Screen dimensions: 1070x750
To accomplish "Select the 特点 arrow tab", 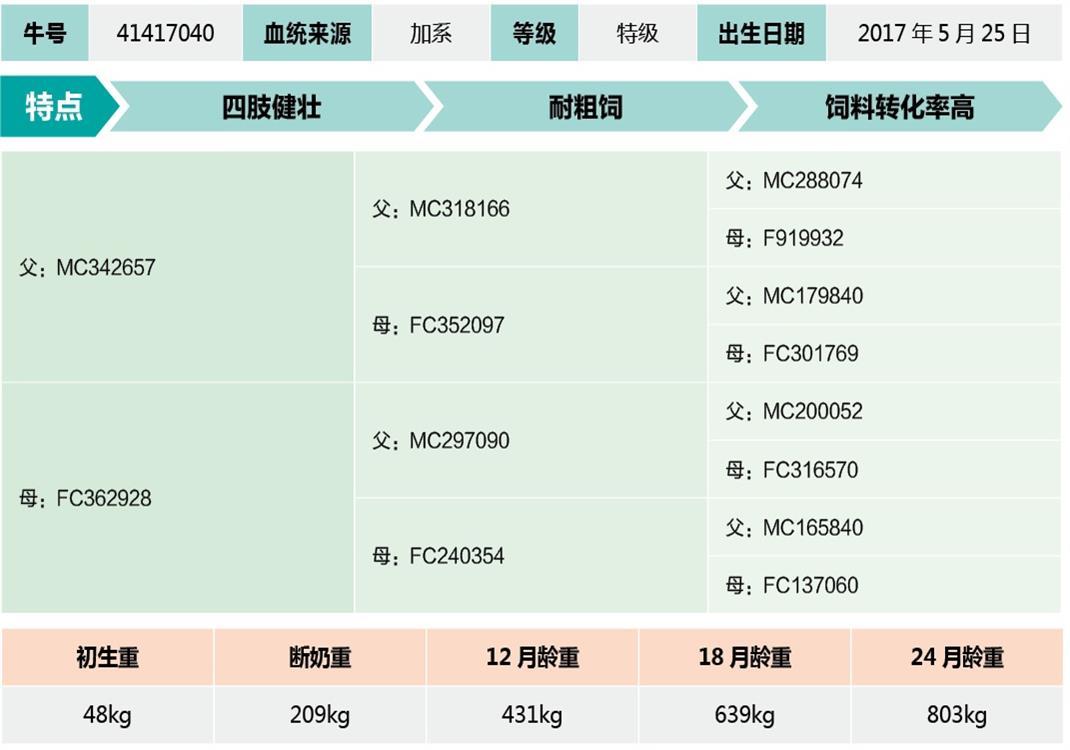I will 55,106.
